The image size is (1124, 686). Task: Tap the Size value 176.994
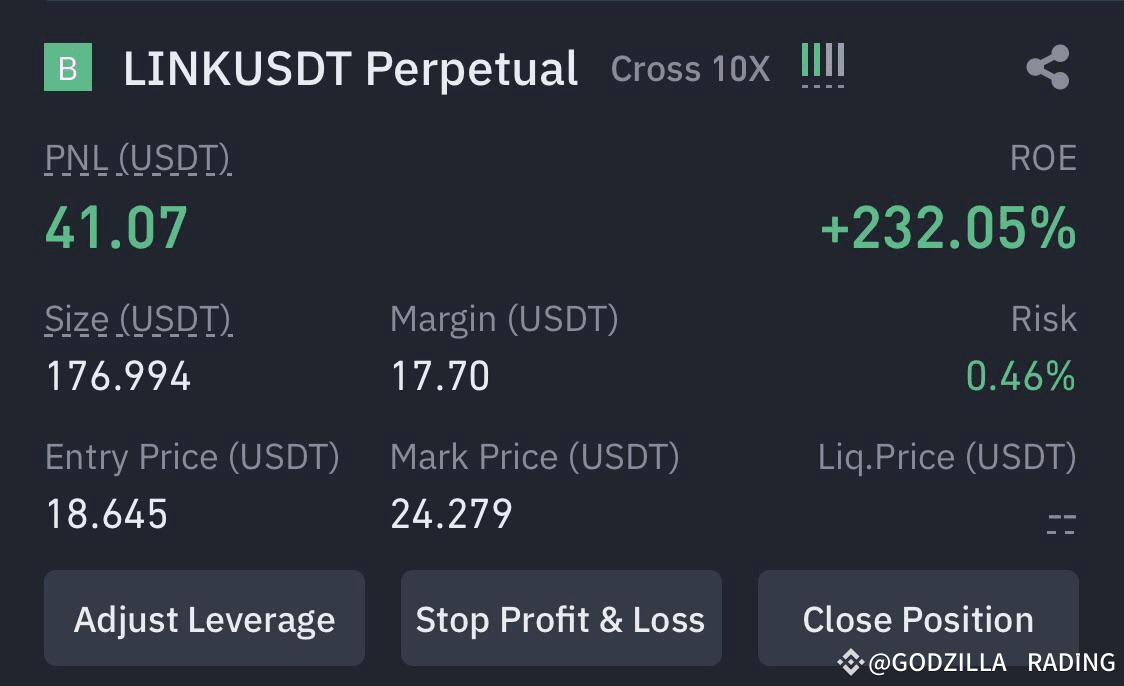118,376
